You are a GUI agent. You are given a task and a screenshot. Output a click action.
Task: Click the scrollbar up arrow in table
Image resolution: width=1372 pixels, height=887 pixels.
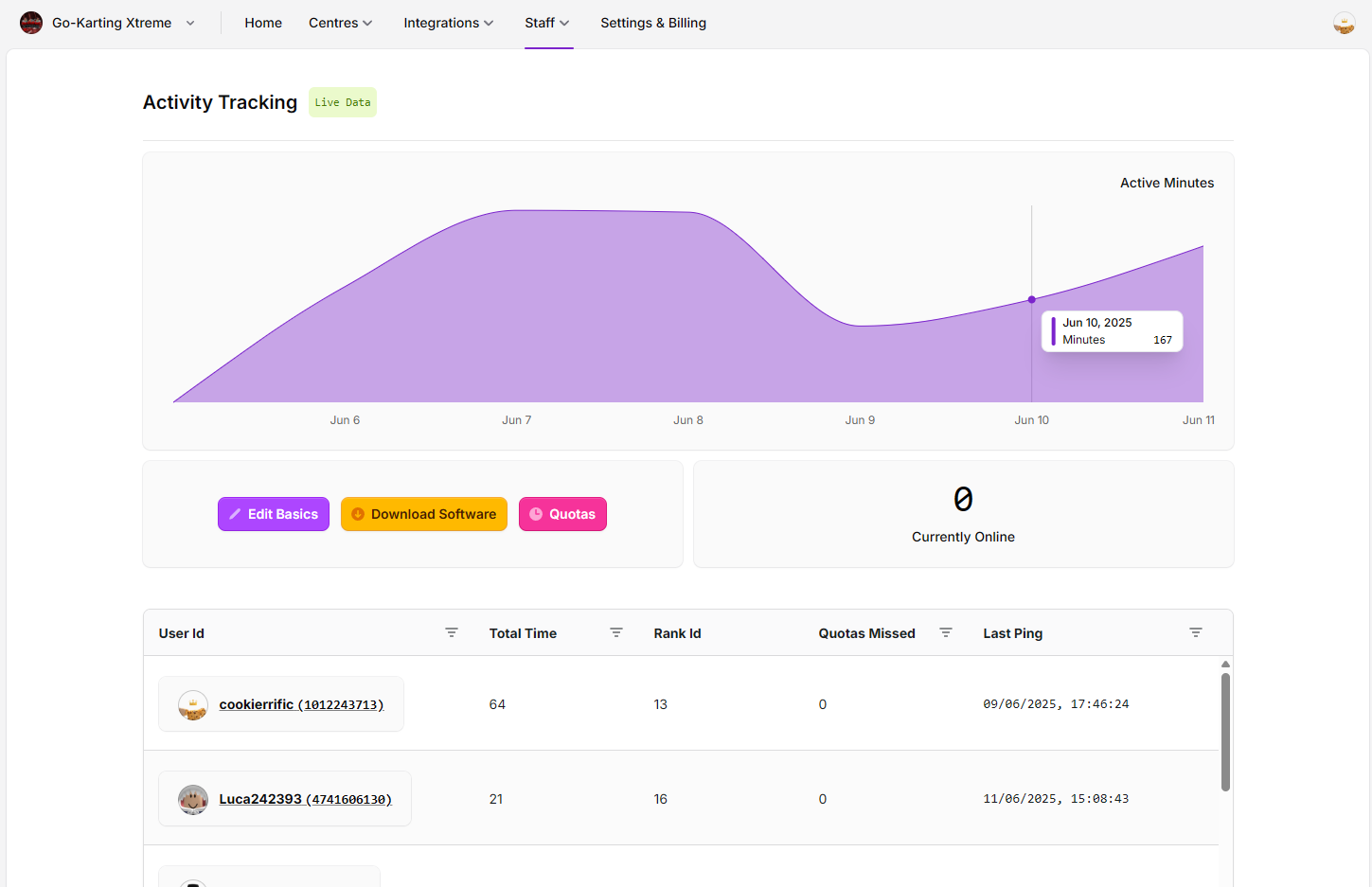1225,665
